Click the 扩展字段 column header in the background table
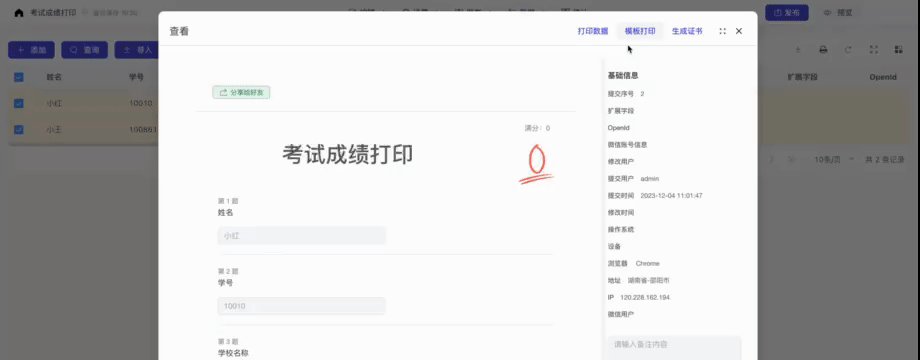920x360 pixels. 803,77
